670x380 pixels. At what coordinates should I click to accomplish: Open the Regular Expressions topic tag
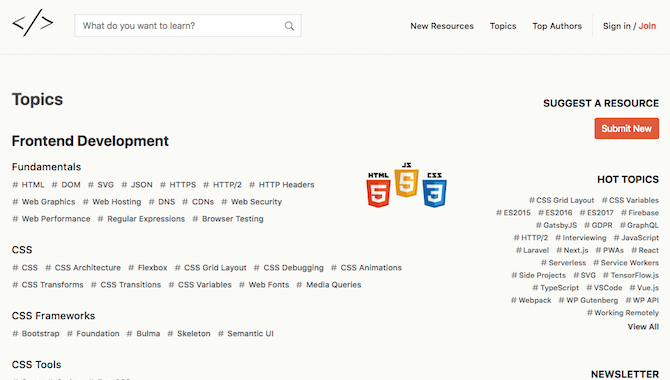point(141,219)
